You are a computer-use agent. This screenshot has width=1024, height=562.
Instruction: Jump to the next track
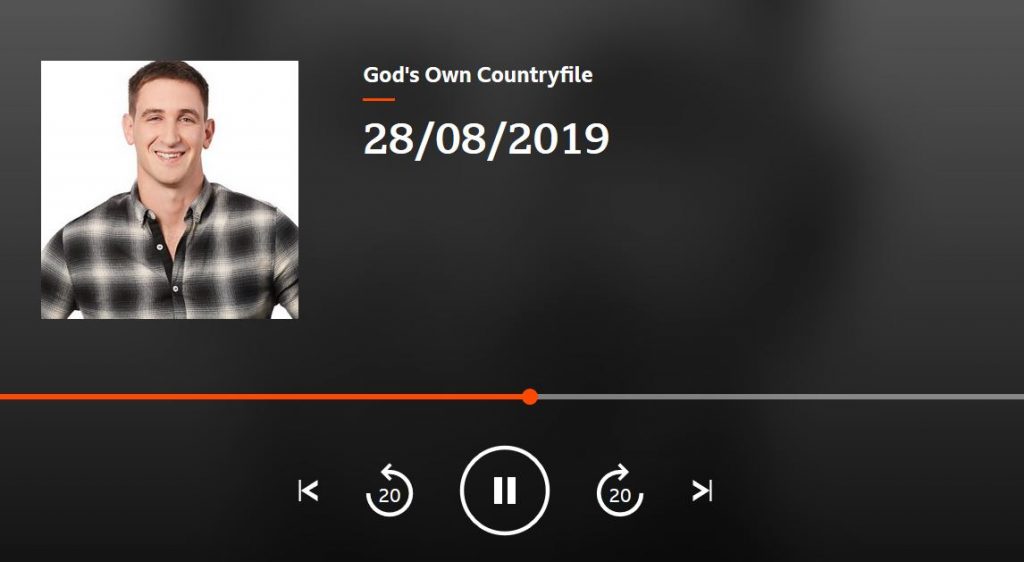pyautogui.click(x=701, y=490)
